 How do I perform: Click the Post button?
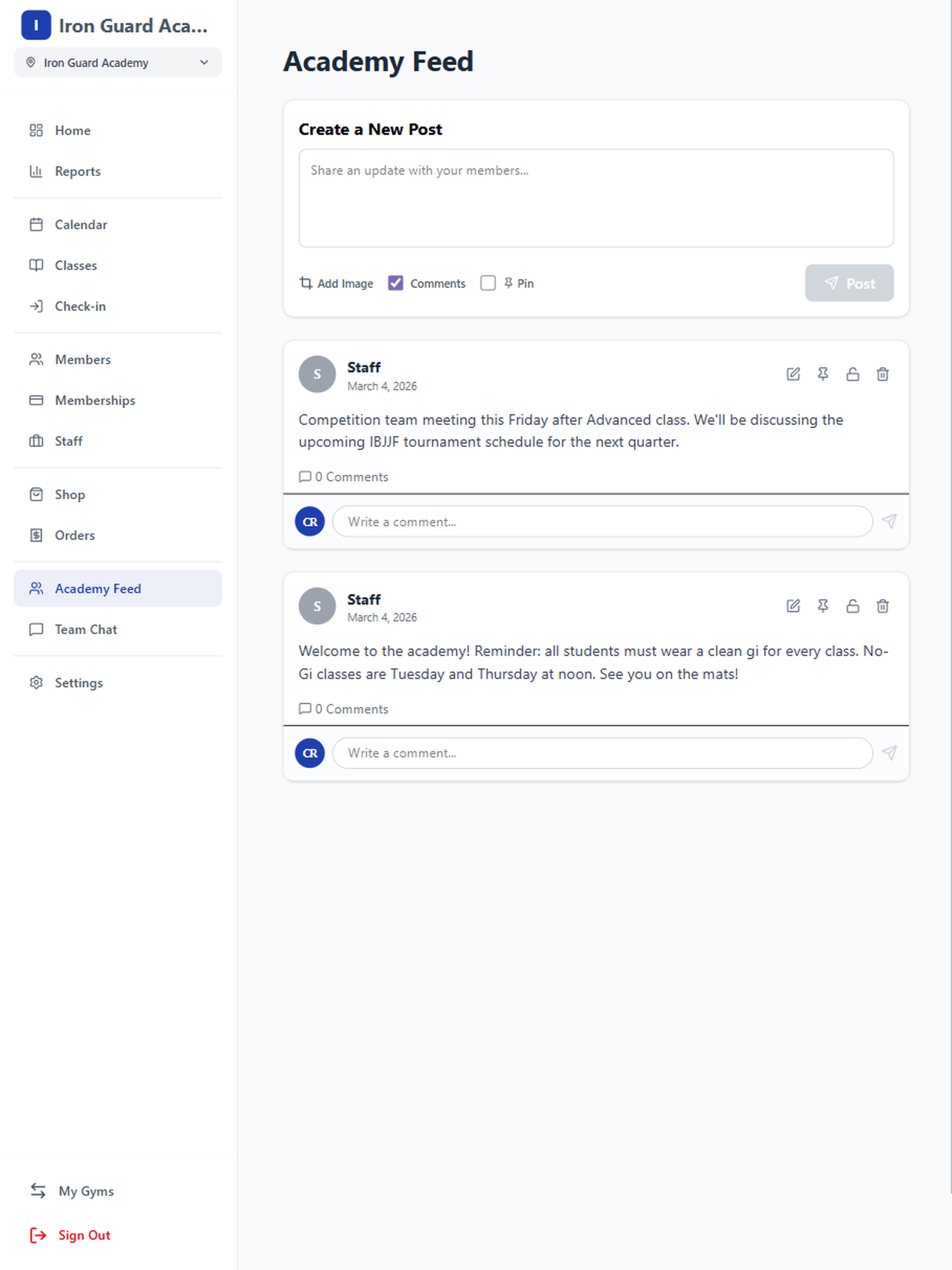[849, 283]
